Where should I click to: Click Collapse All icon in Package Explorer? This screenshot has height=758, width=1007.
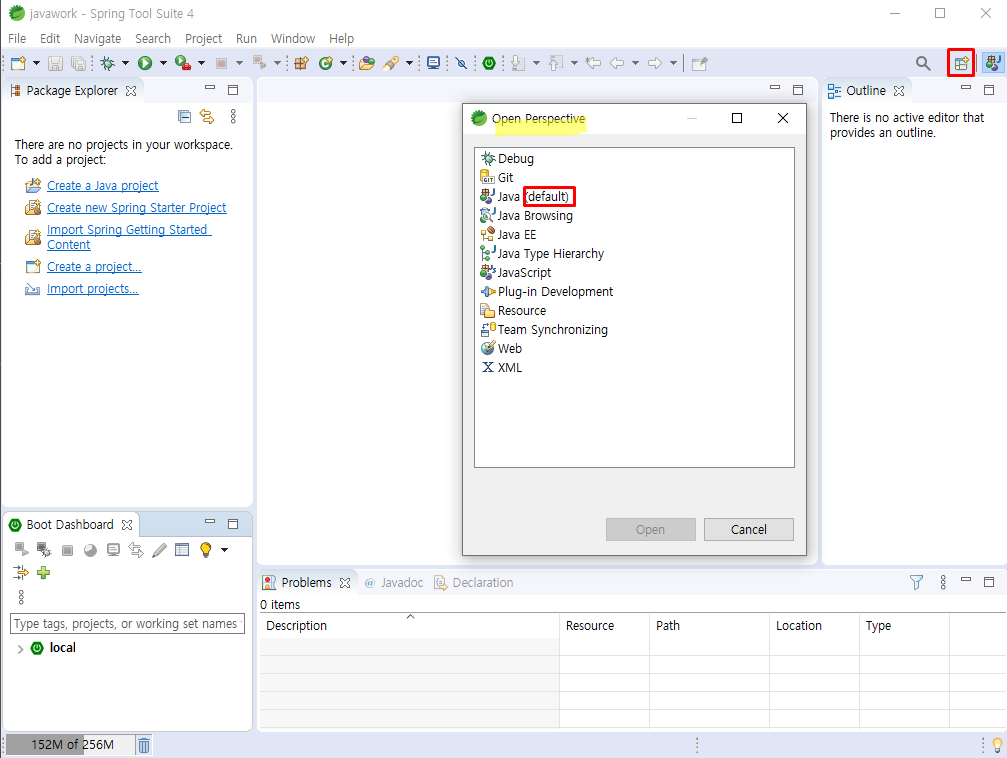[x=184, y=116]
